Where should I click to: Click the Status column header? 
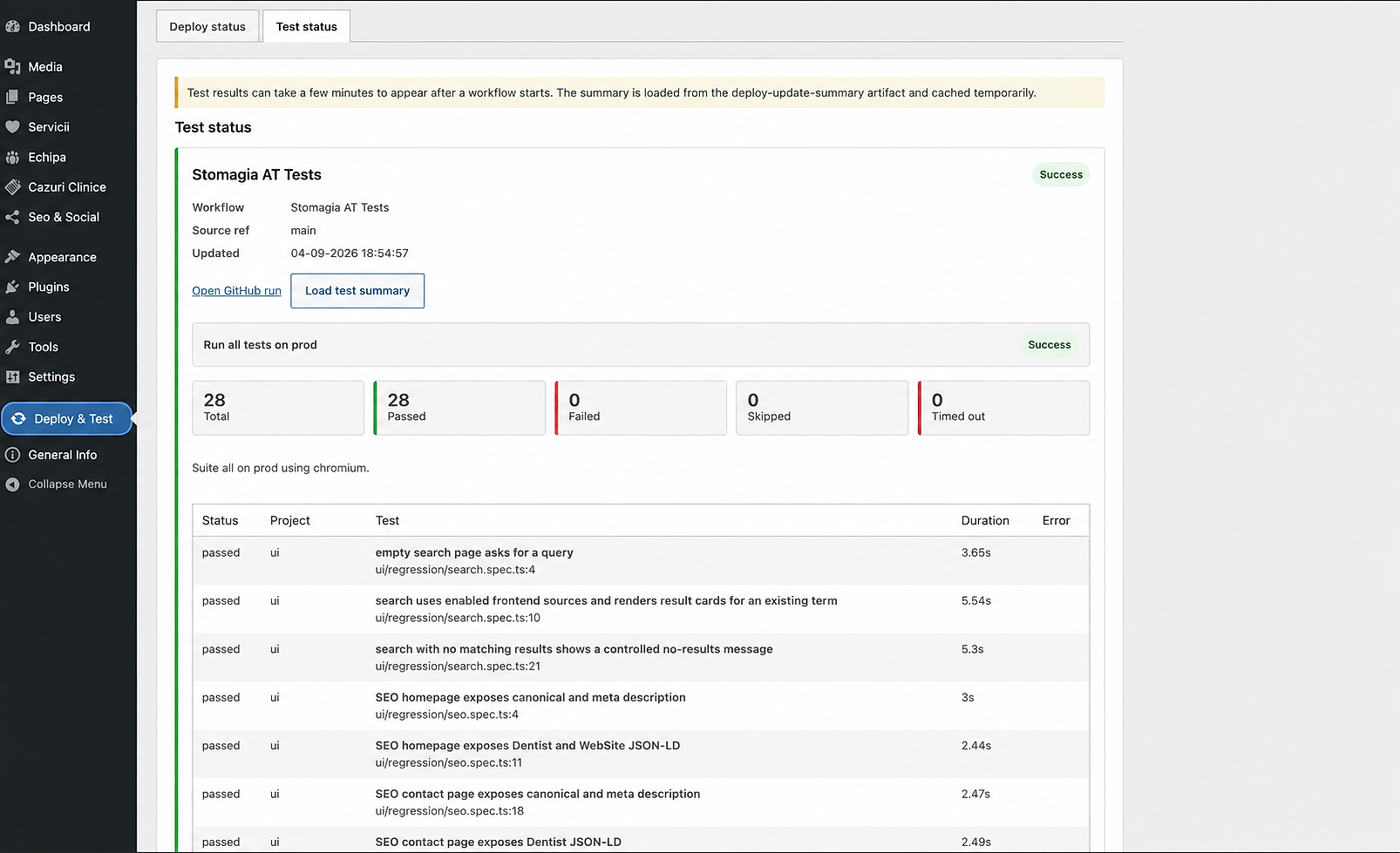[x=220, y=520]
